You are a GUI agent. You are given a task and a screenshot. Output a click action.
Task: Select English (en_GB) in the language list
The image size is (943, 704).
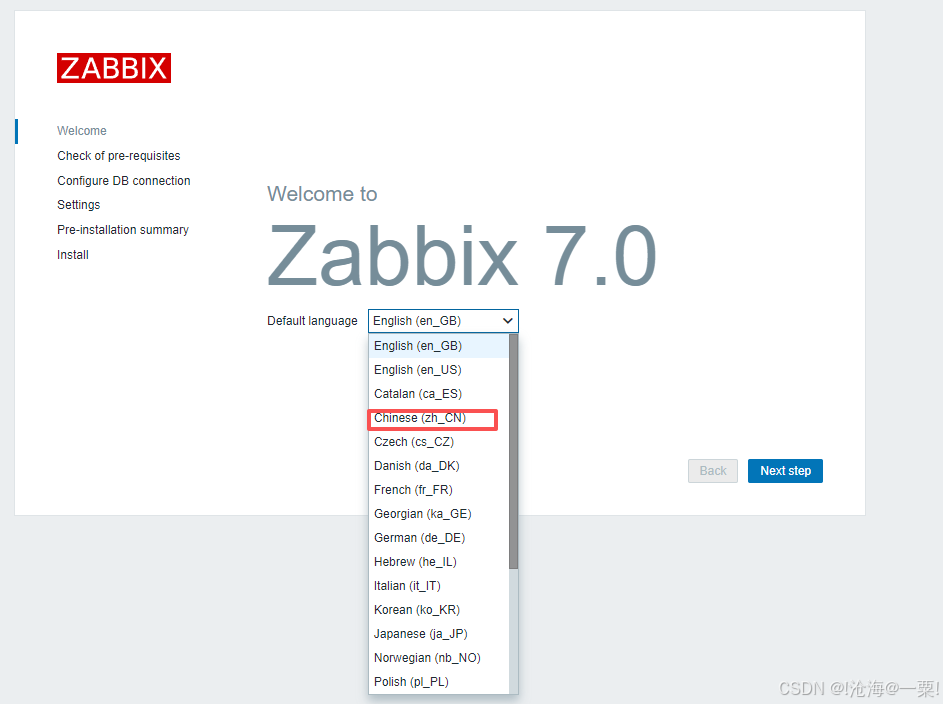point(439,346)
